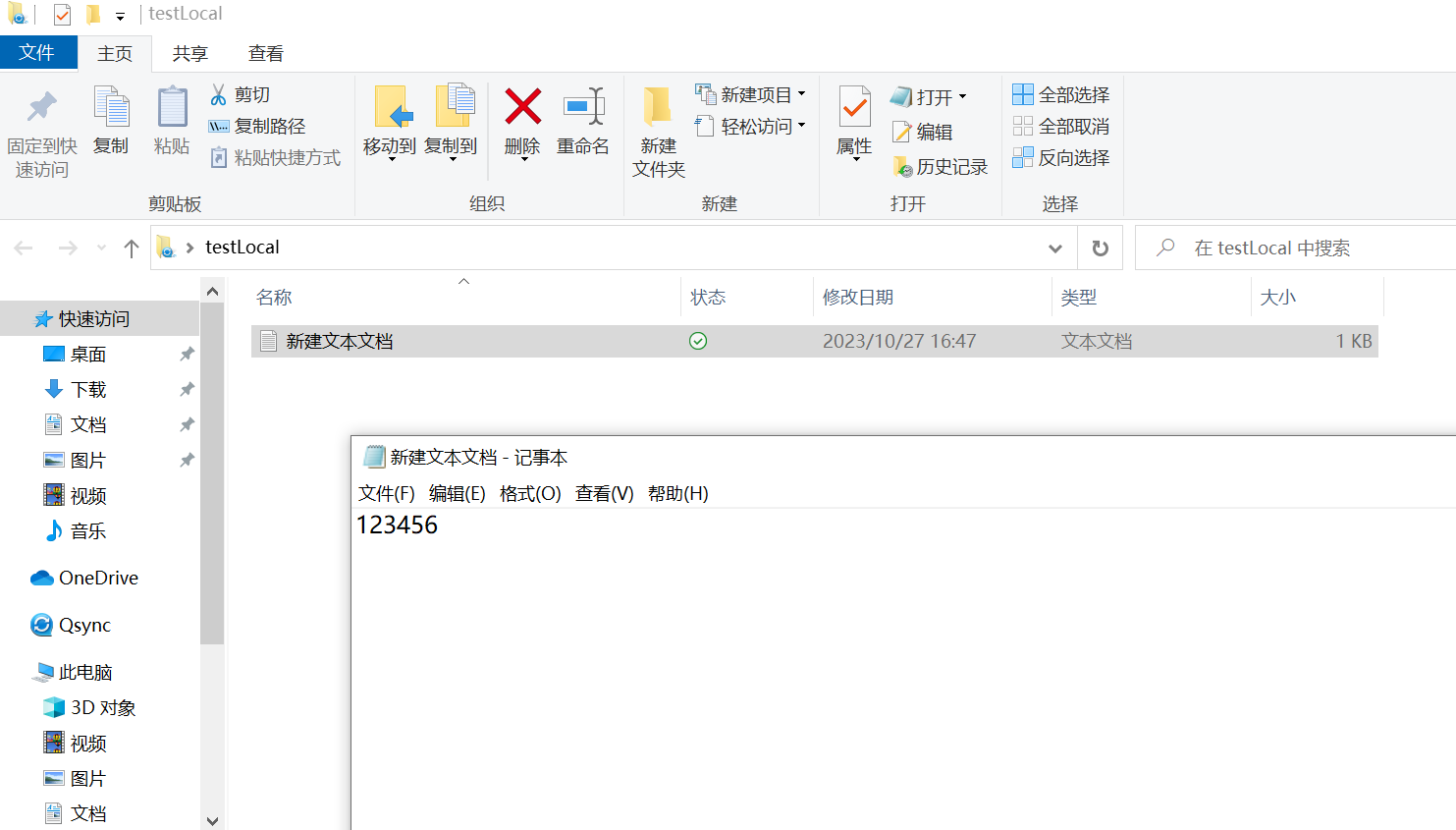Open 3D 对象 folder in sidebar
The height and width of the screenshot is (830, 1456).
tap(89, 707)
